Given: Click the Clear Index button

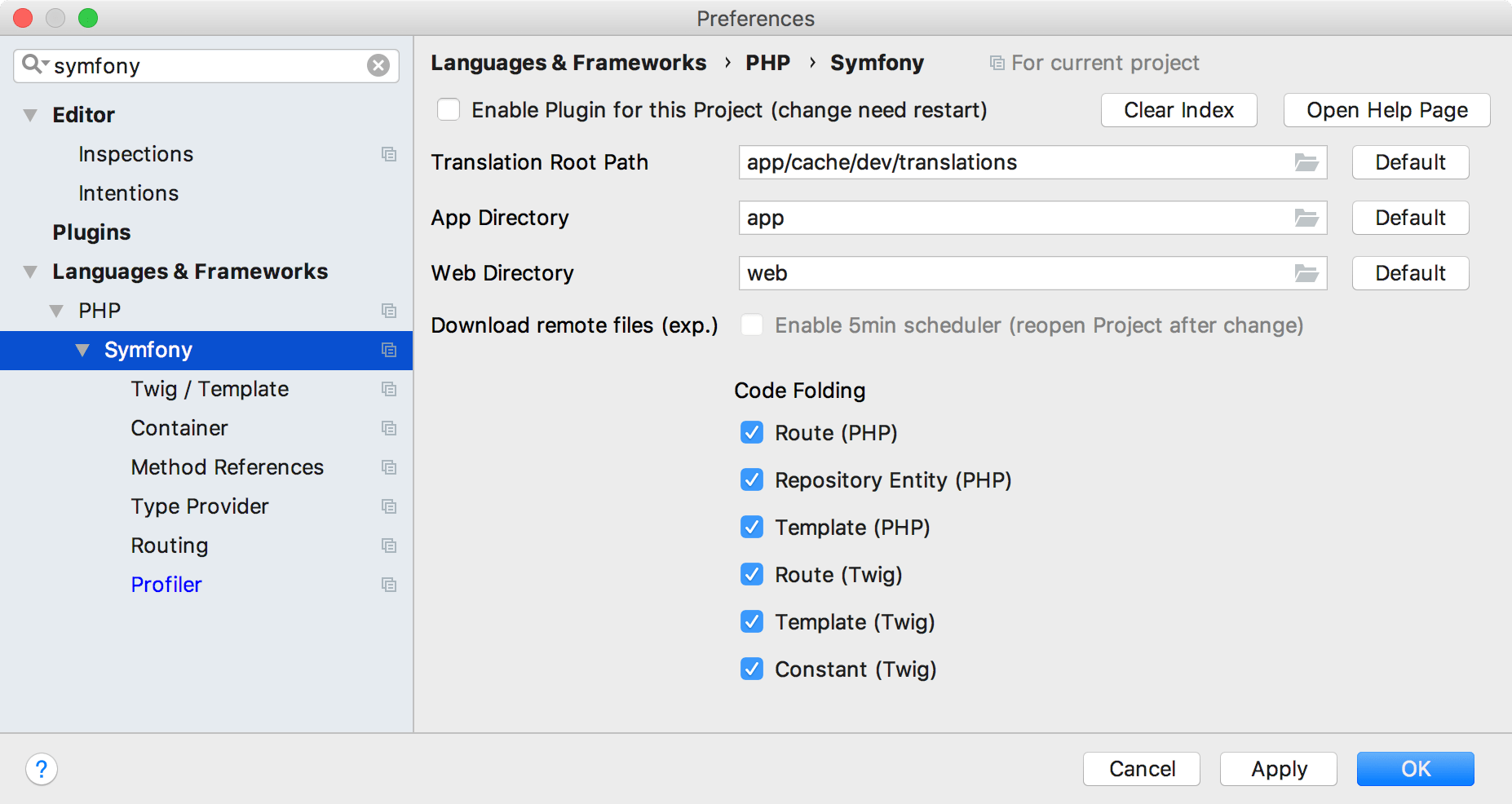Looking at the screenshot, I should coord(1178,110).
